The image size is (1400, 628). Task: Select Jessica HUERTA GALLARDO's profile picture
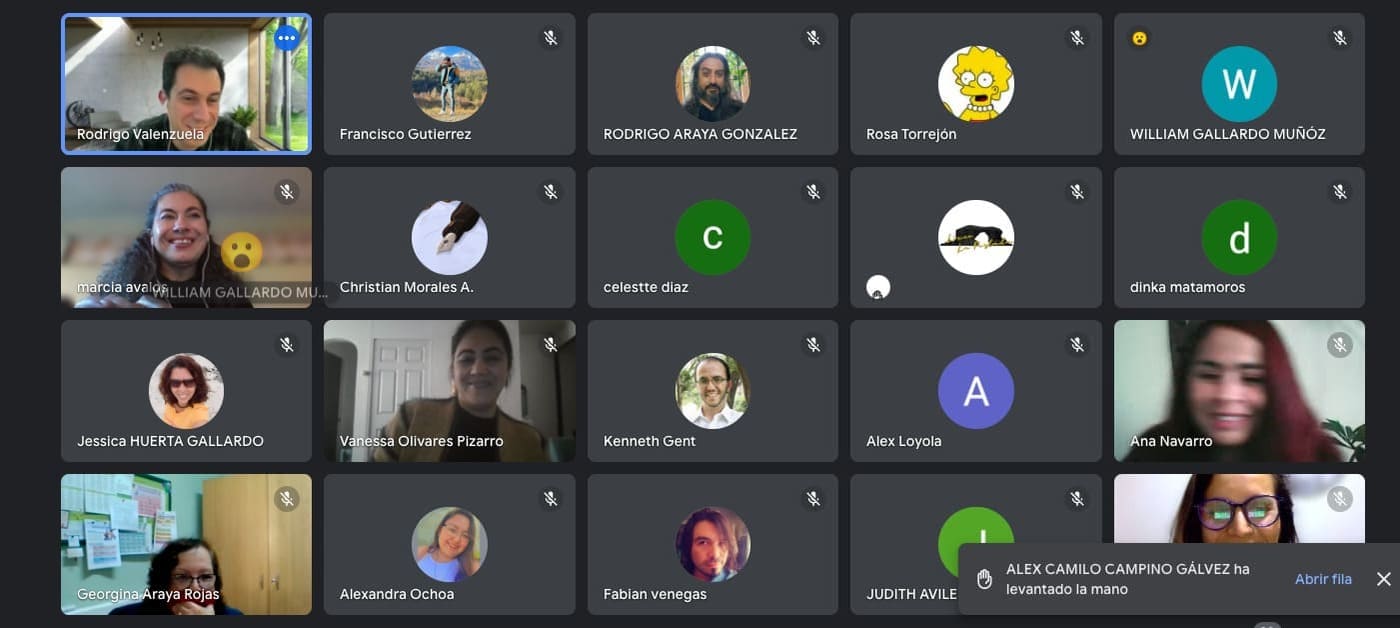tap(186, 391)
